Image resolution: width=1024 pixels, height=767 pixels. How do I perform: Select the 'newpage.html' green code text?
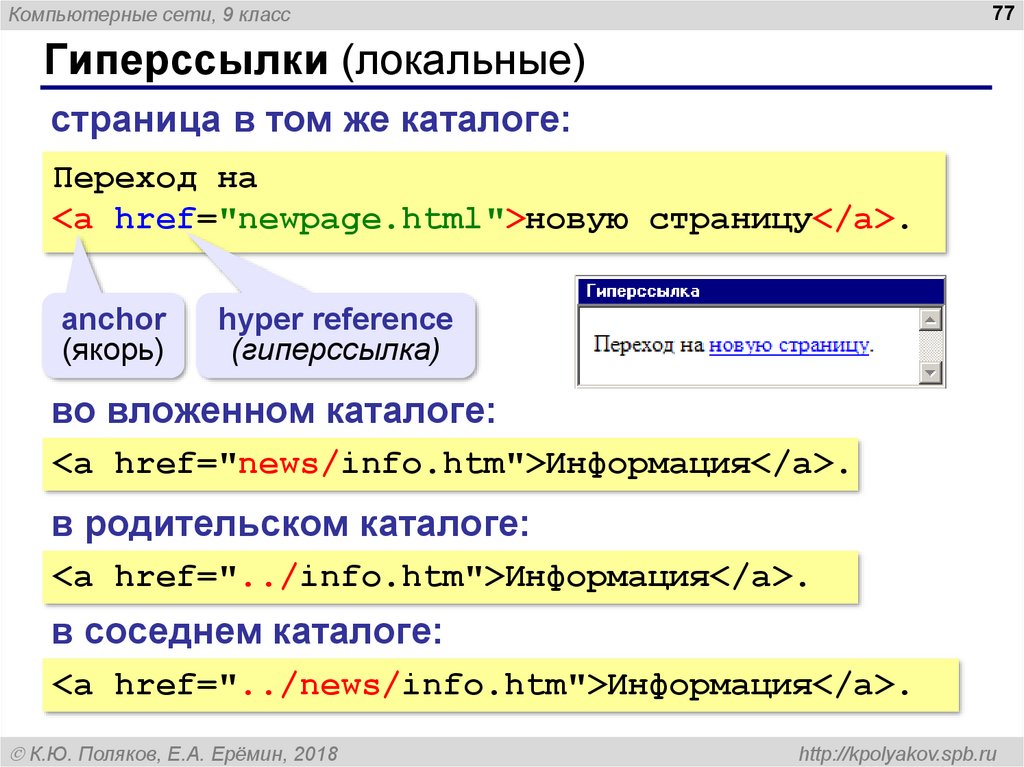tap(359, 219)
